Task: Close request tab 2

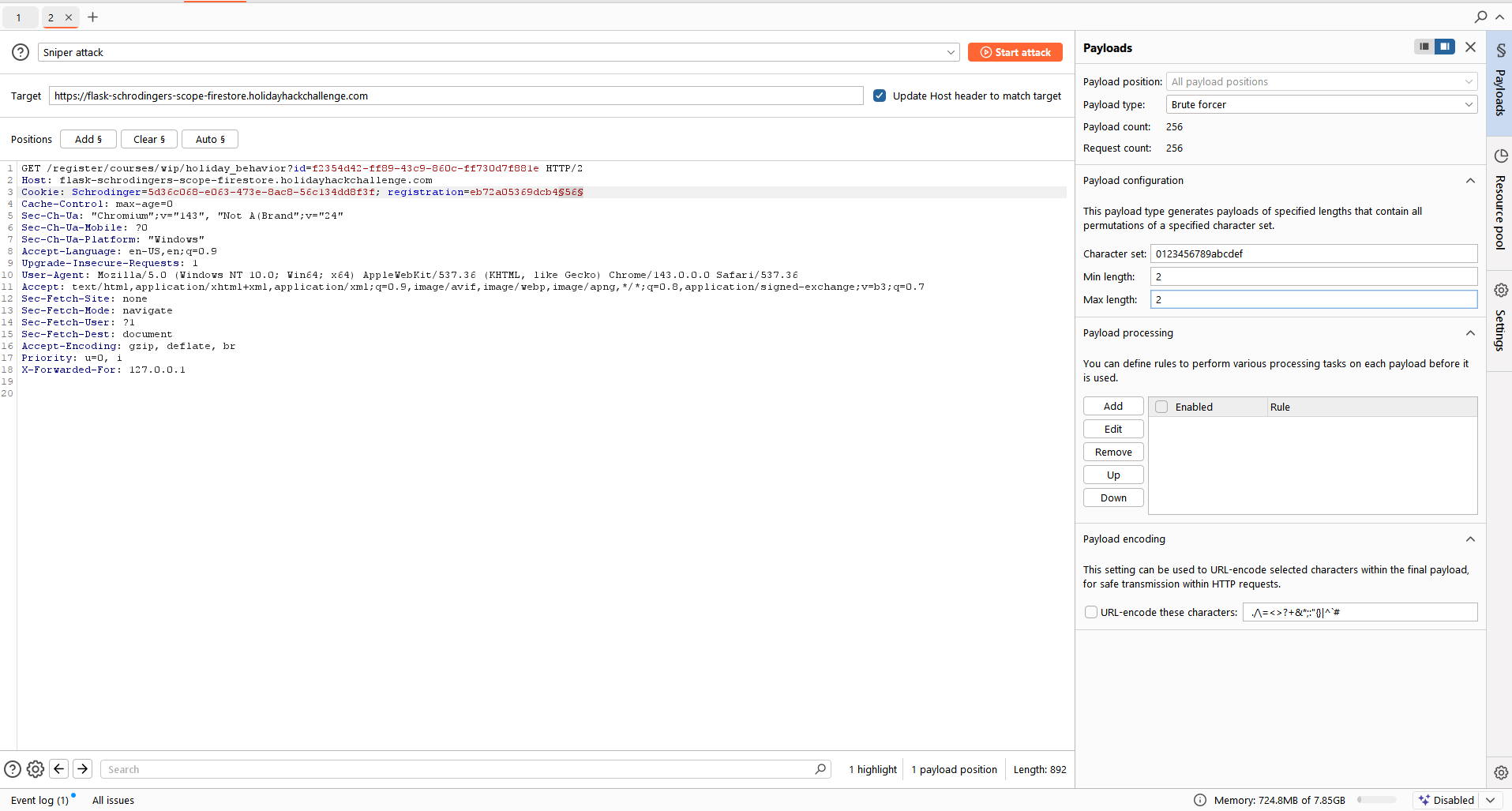Action: click(x=69, y=17)
